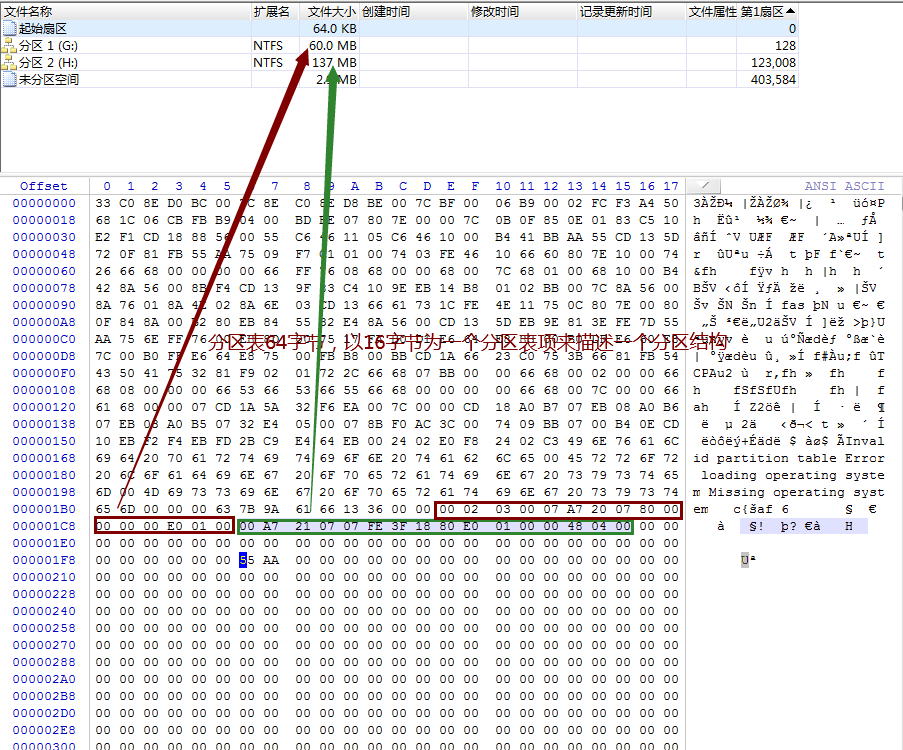Click hex column header 0
The image size is (903, 750).
[x=107, y=185]
